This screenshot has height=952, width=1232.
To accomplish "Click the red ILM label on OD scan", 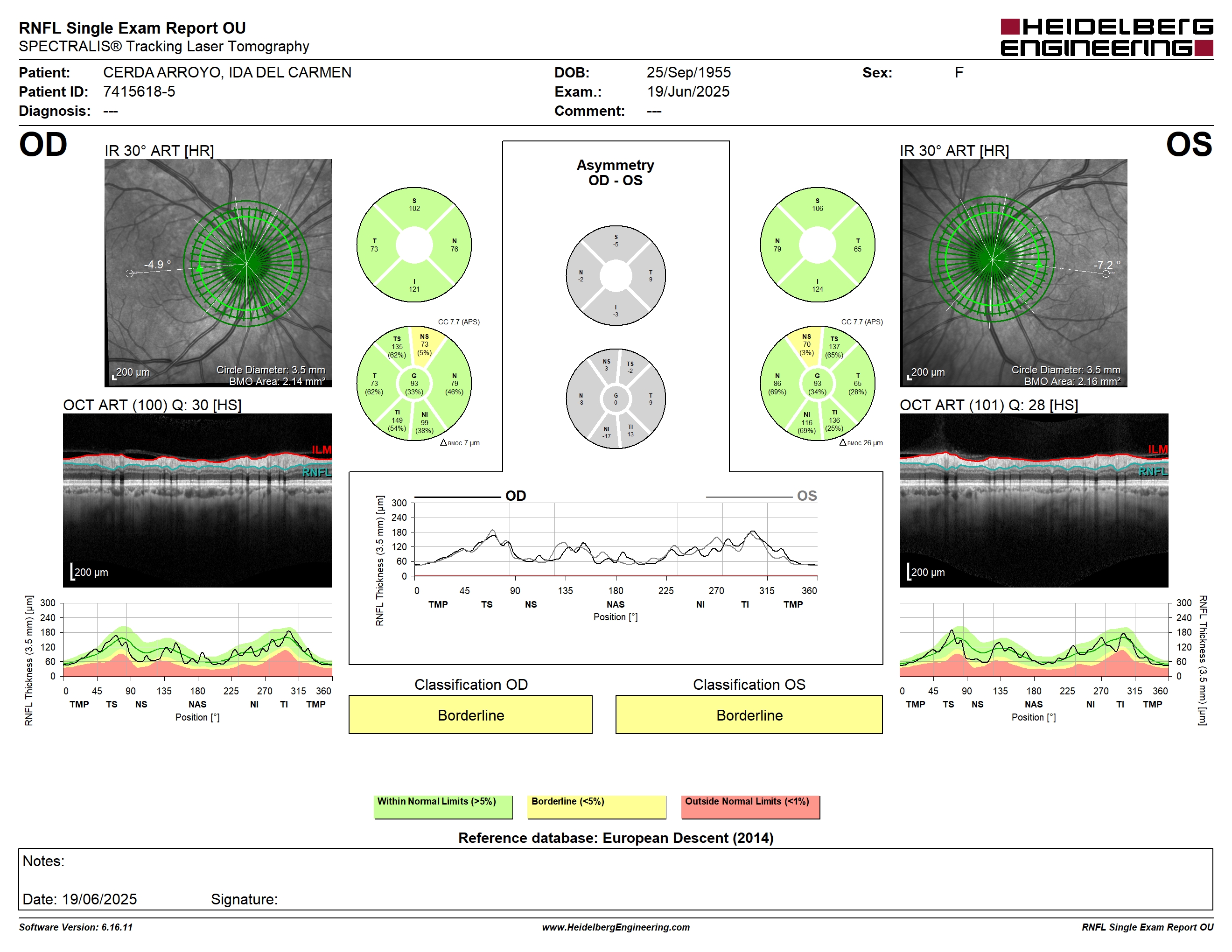I will [322, 449].
